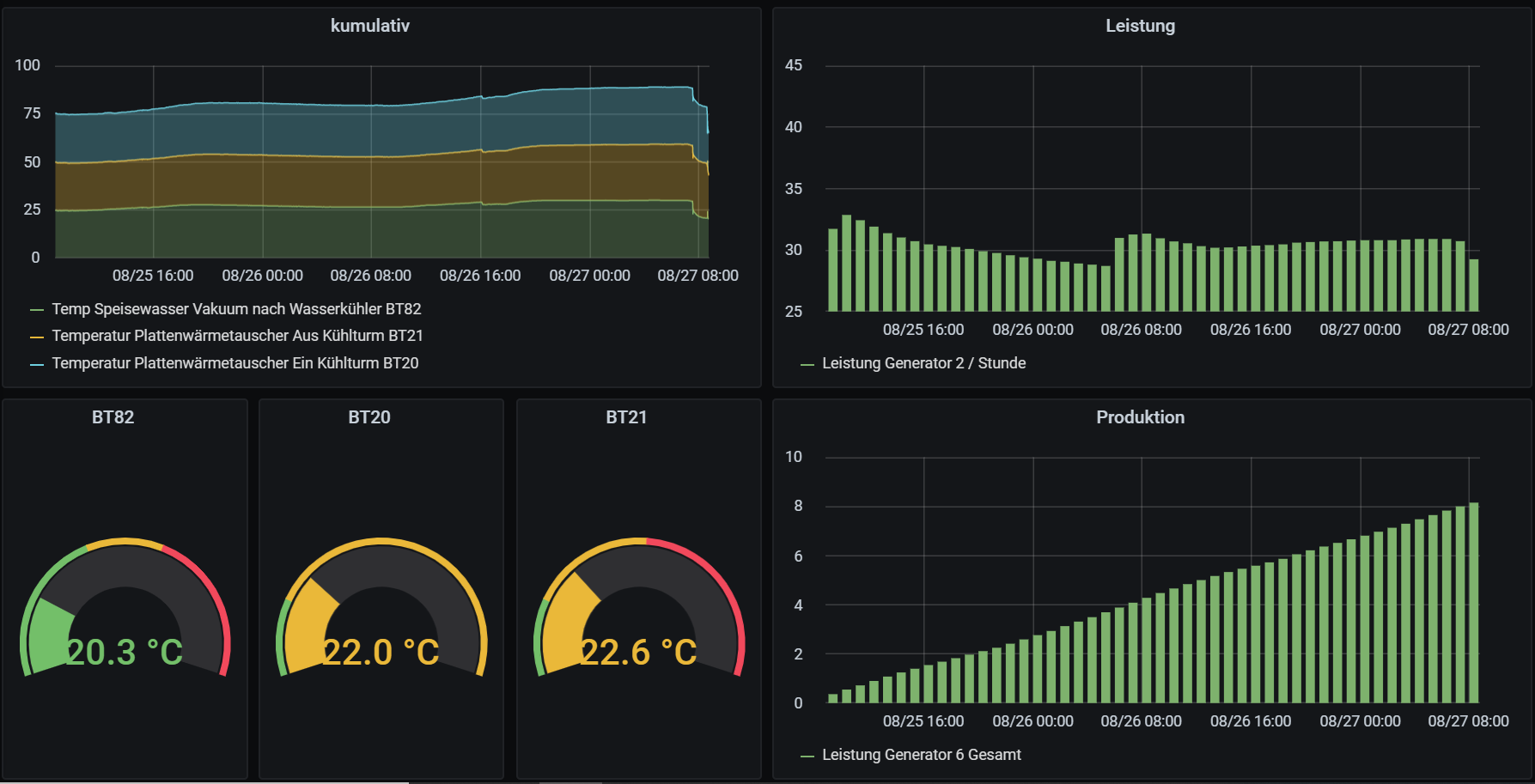The height and width of the screenshot is (784, 1535).
Task: Click the BT20 gauge panel title
Action: tap(369, 417)
